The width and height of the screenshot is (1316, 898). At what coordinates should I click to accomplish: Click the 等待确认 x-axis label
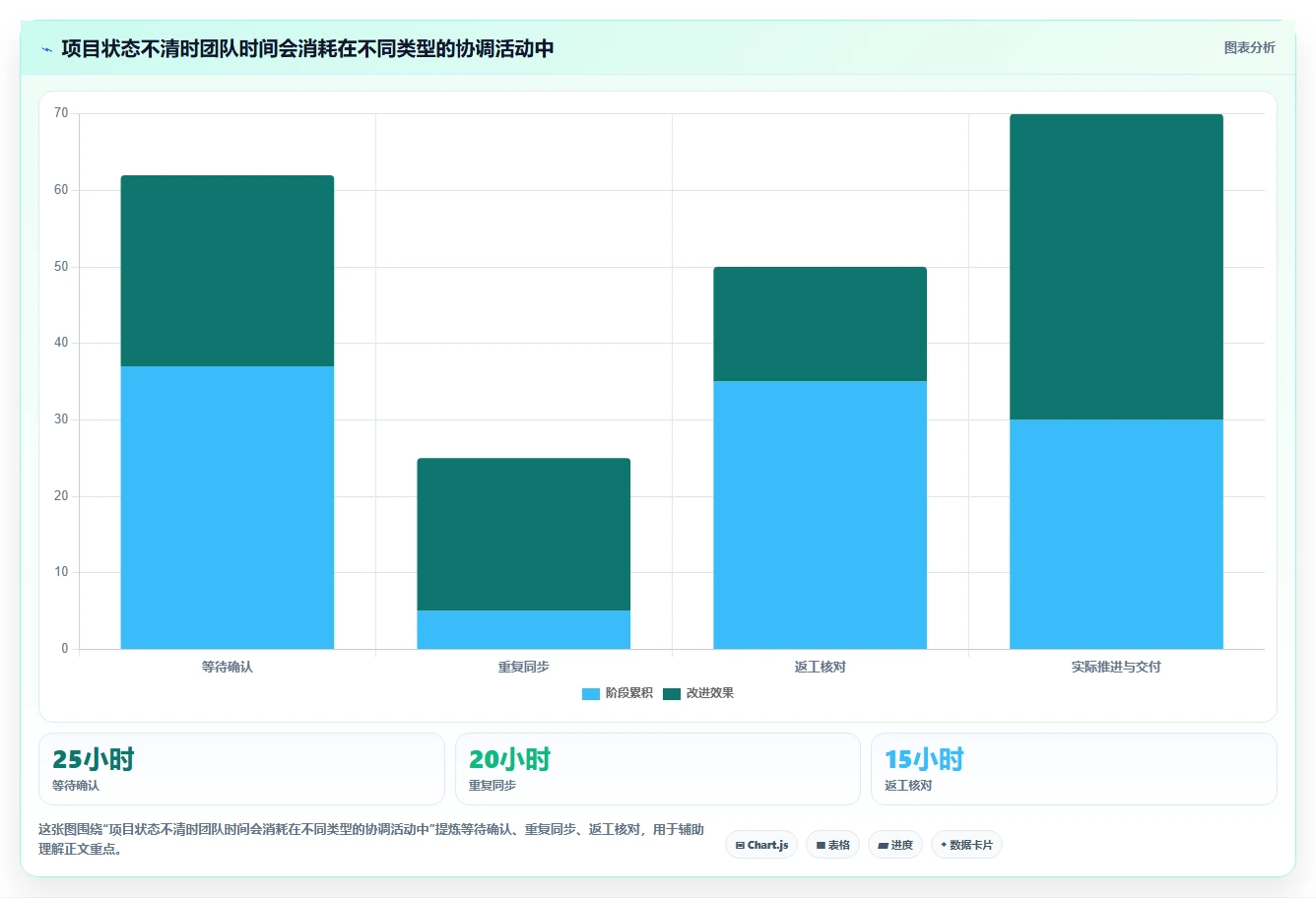click(228, 667)
